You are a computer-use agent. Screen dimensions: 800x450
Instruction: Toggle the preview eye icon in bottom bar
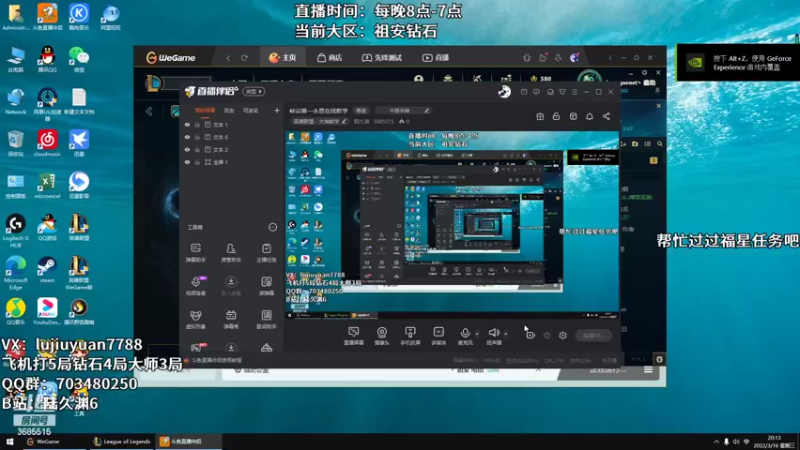[x=547, y=335]
